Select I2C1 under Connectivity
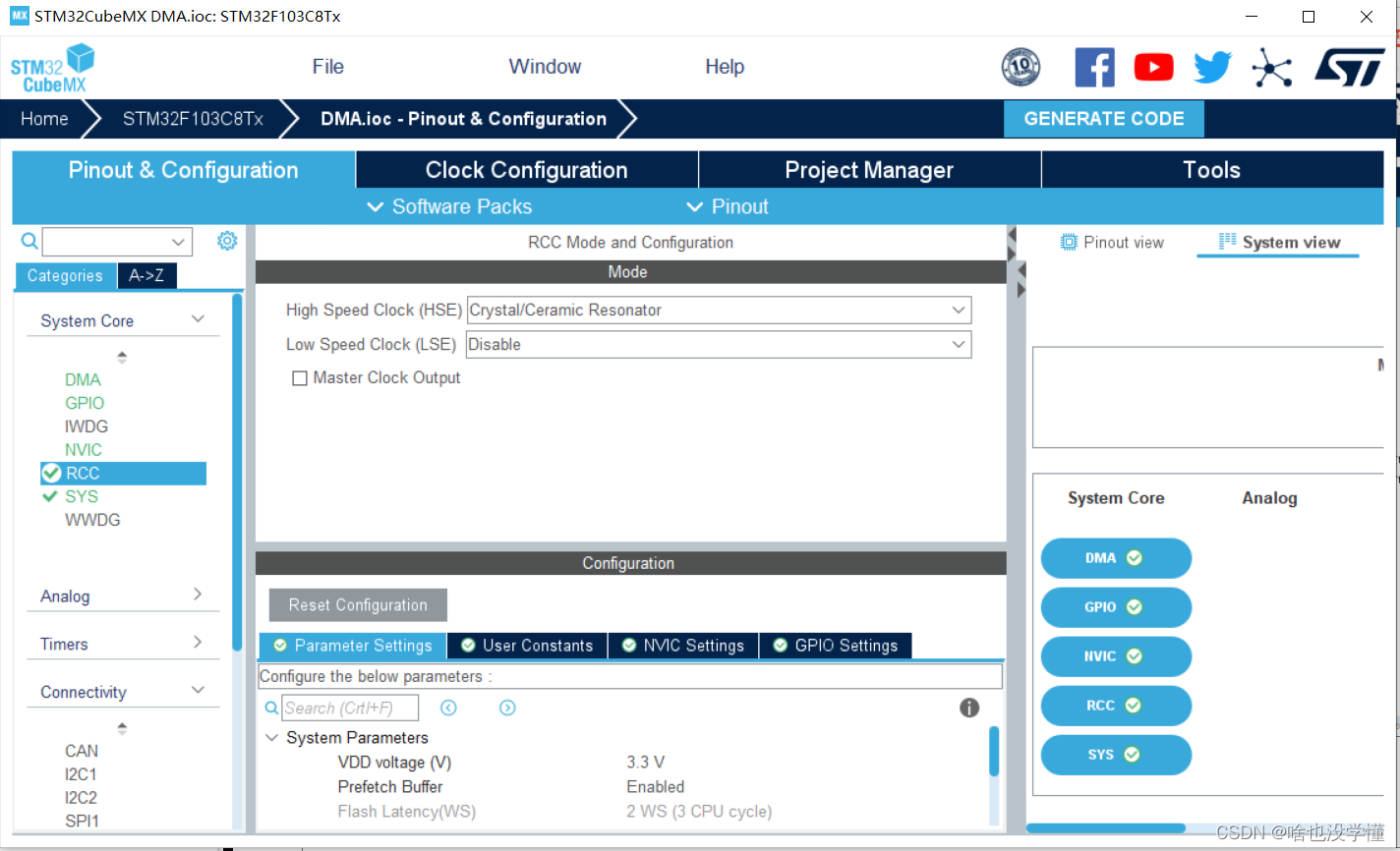This screenshot has height=851, width=1400. [81, 774]
